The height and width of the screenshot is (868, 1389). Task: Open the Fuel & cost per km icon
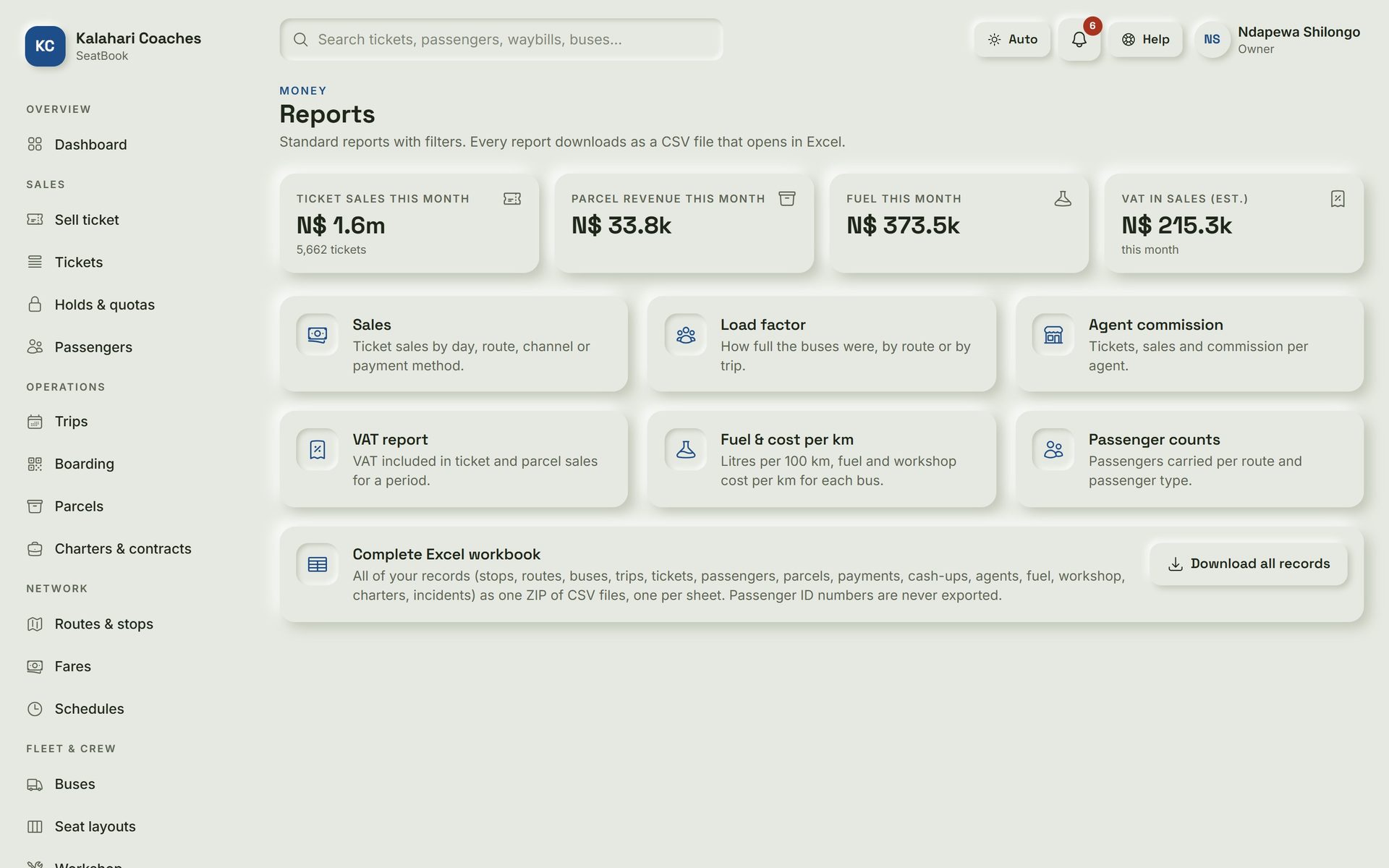pyautogui.click(x=685, y=450)
